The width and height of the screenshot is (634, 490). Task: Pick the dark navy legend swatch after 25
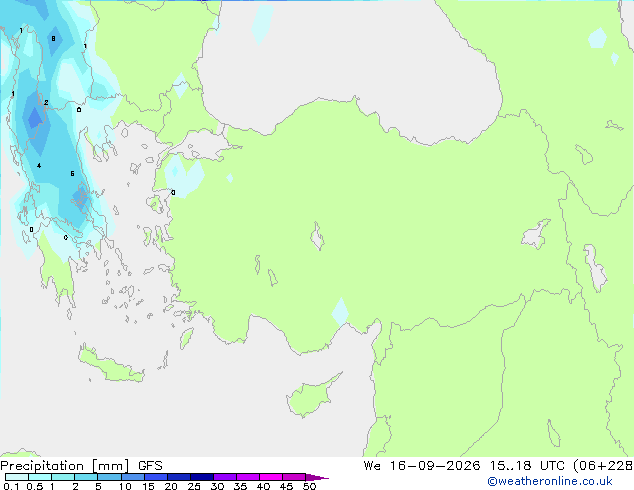pos(202,477)
